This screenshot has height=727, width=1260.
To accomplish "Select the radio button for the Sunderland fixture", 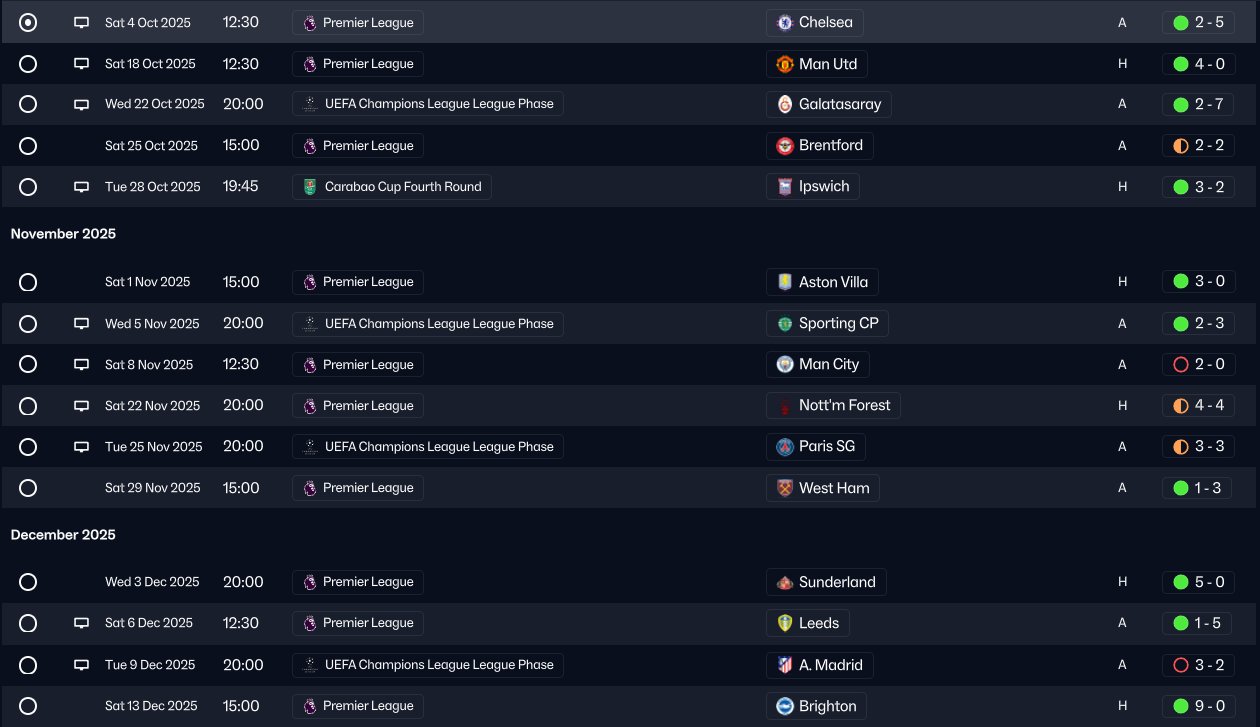I will [28, 582].
